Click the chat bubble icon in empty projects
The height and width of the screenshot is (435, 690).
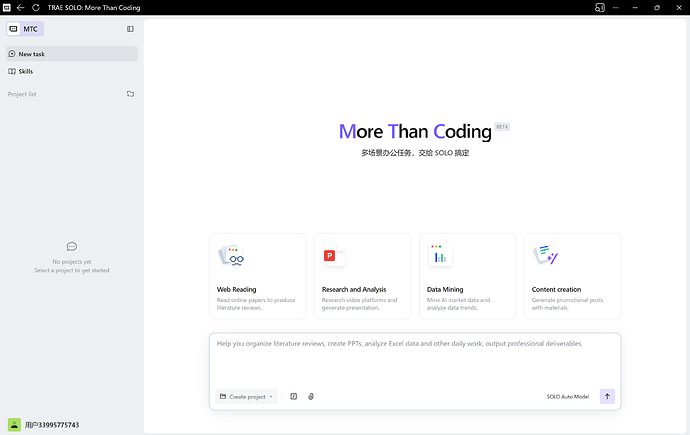(x=72, y=246)
